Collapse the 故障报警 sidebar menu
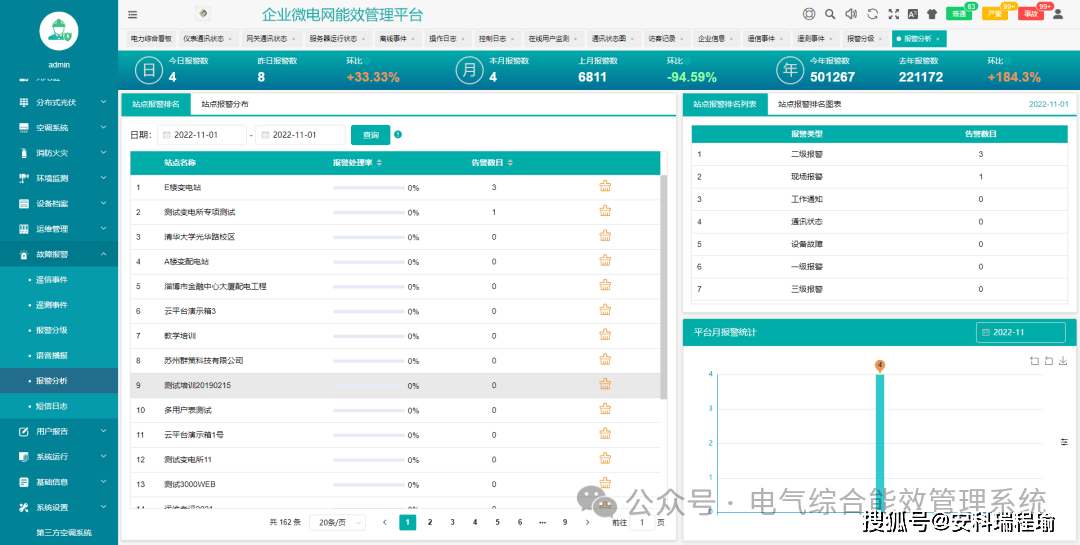The image size is (1080, 545). coord(59,254)
